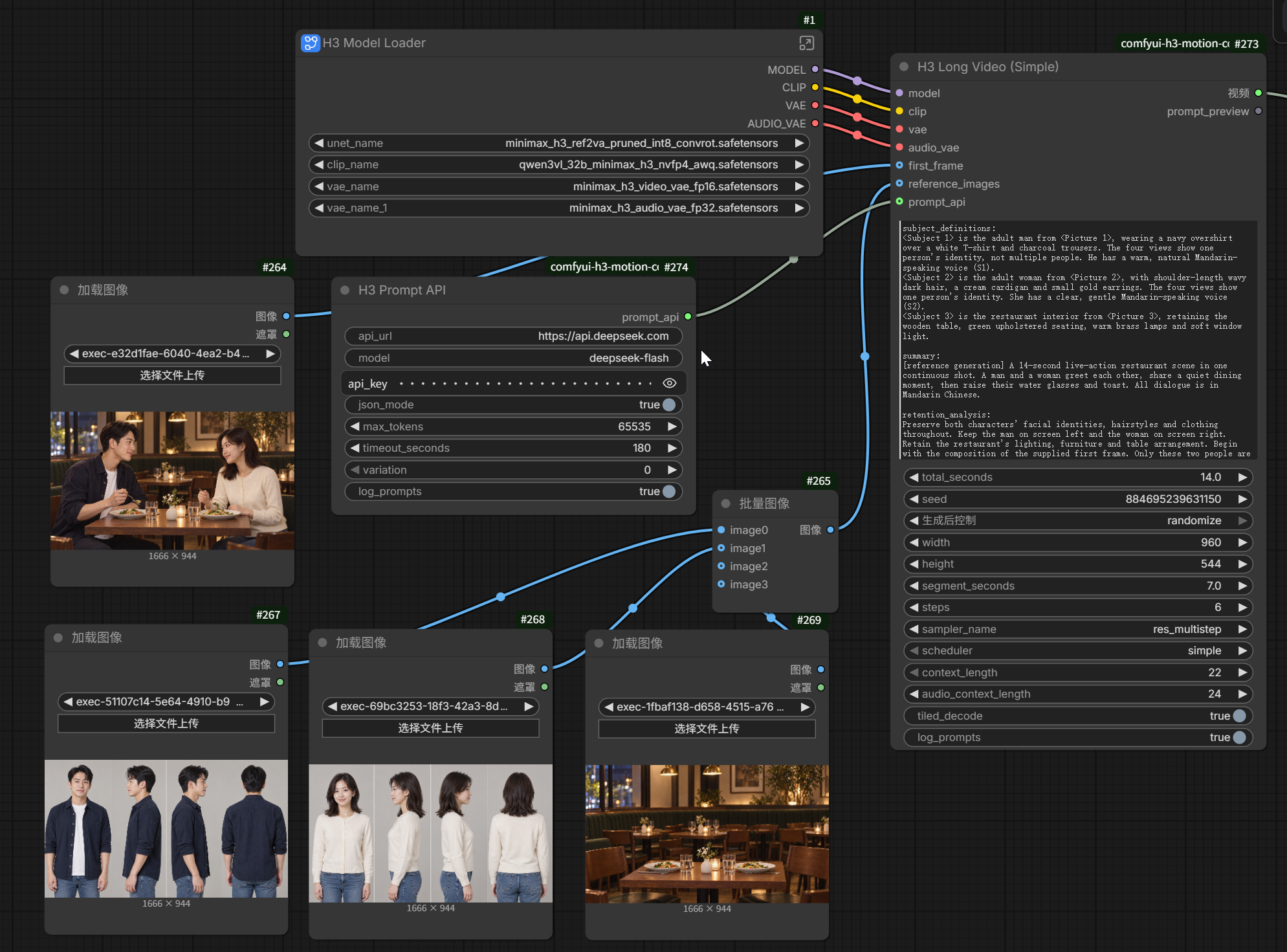The image size is (1287, 952).
Task: Increase width value arrow
Action: 1242,542
